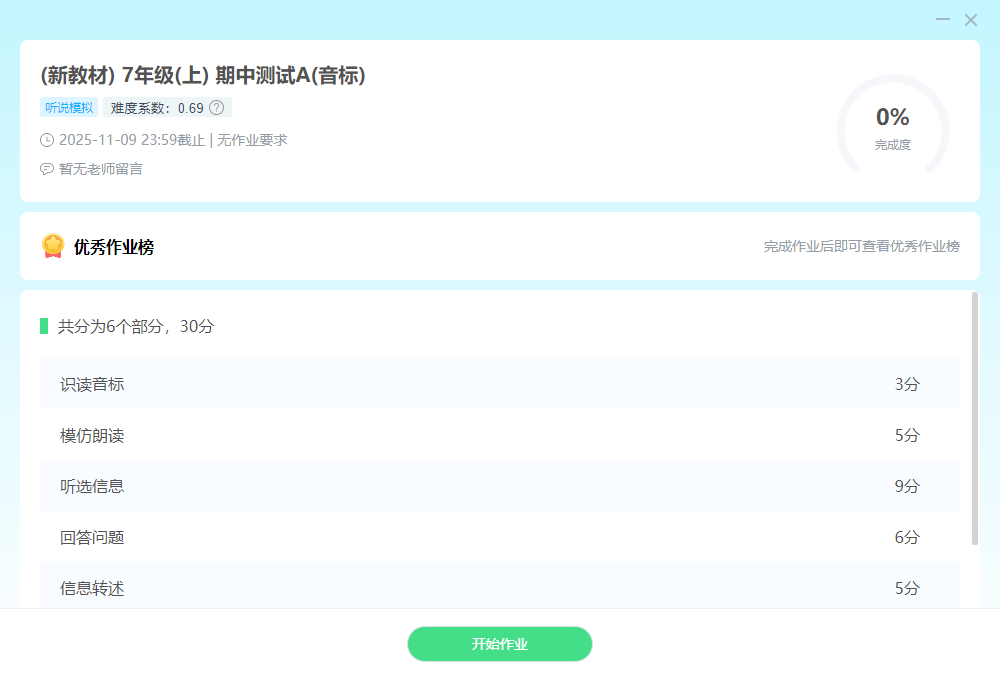Click the 0% completion progress circle
This screenshot has width=1000, height=680.
[x=892, y=126]
